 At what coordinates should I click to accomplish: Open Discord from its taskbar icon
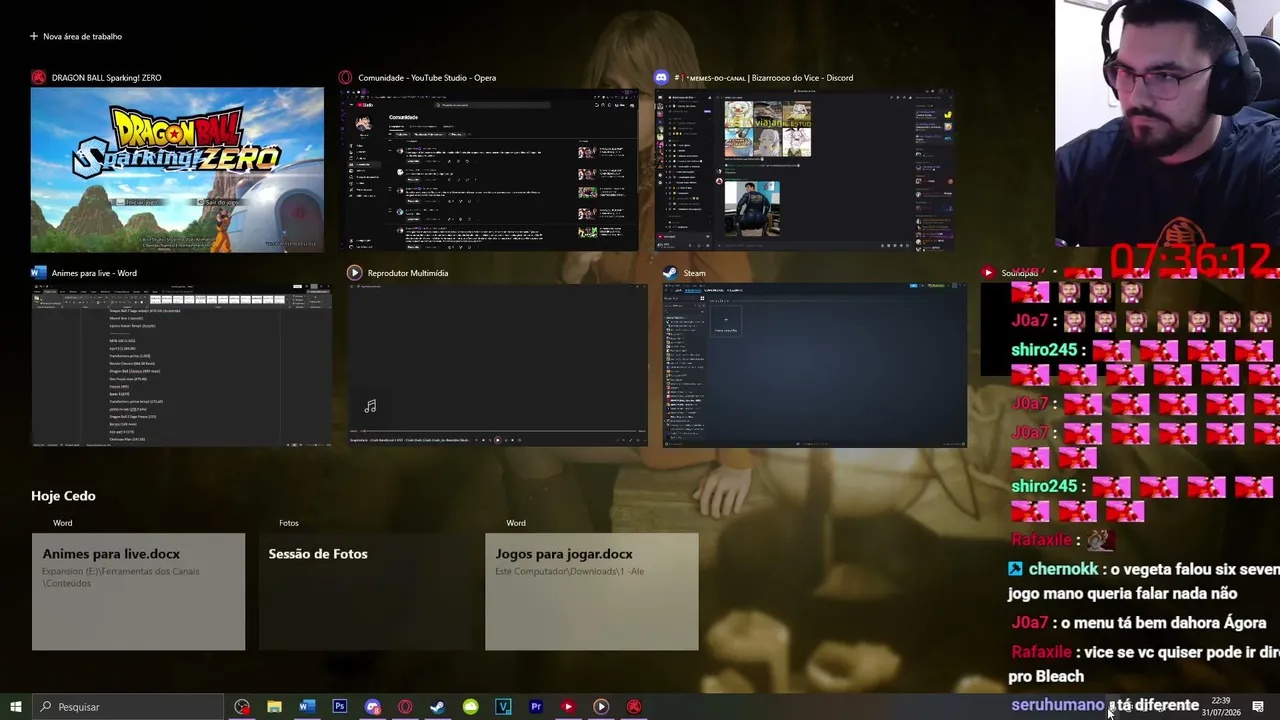[x=373, y=707]
